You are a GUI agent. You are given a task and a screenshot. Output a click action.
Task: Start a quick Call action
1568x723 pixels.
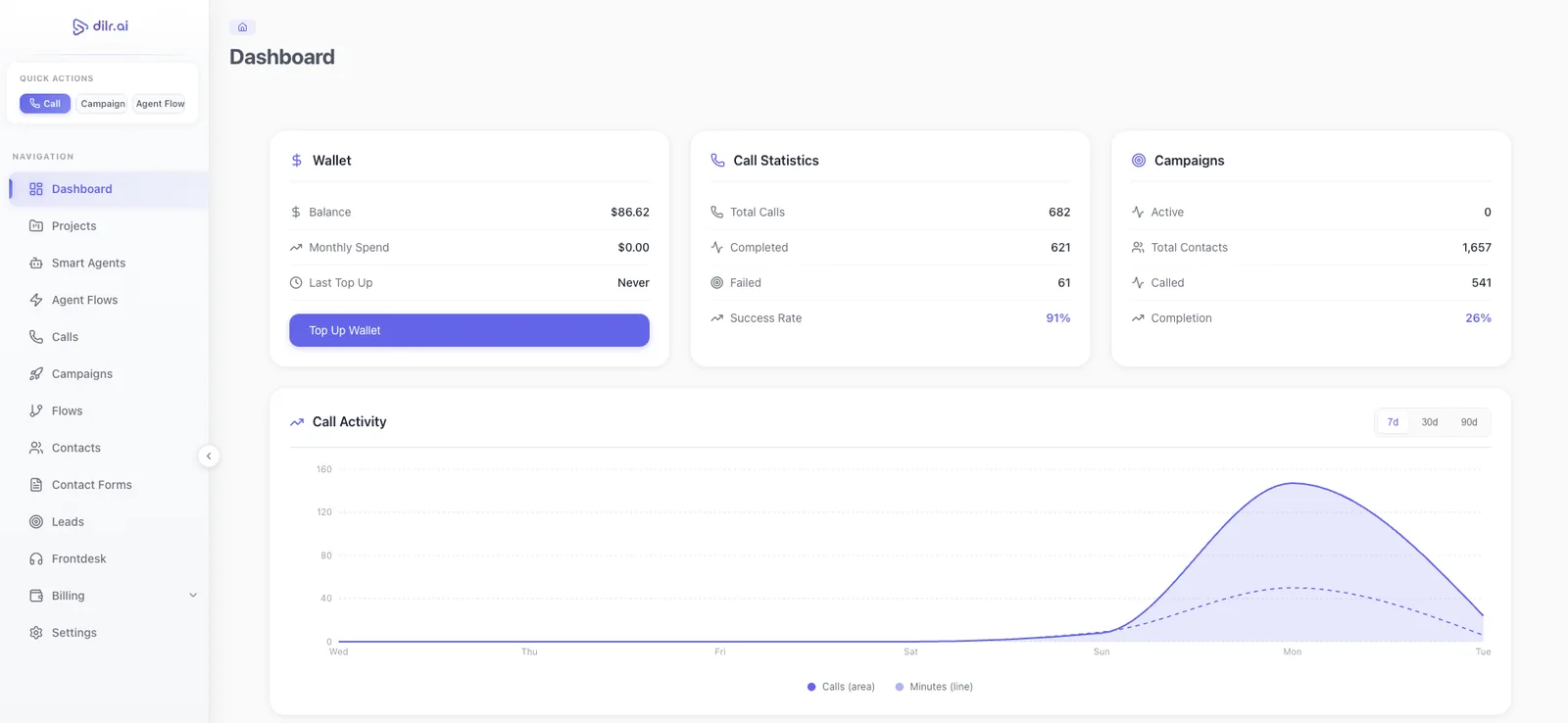tap(45, 104)
